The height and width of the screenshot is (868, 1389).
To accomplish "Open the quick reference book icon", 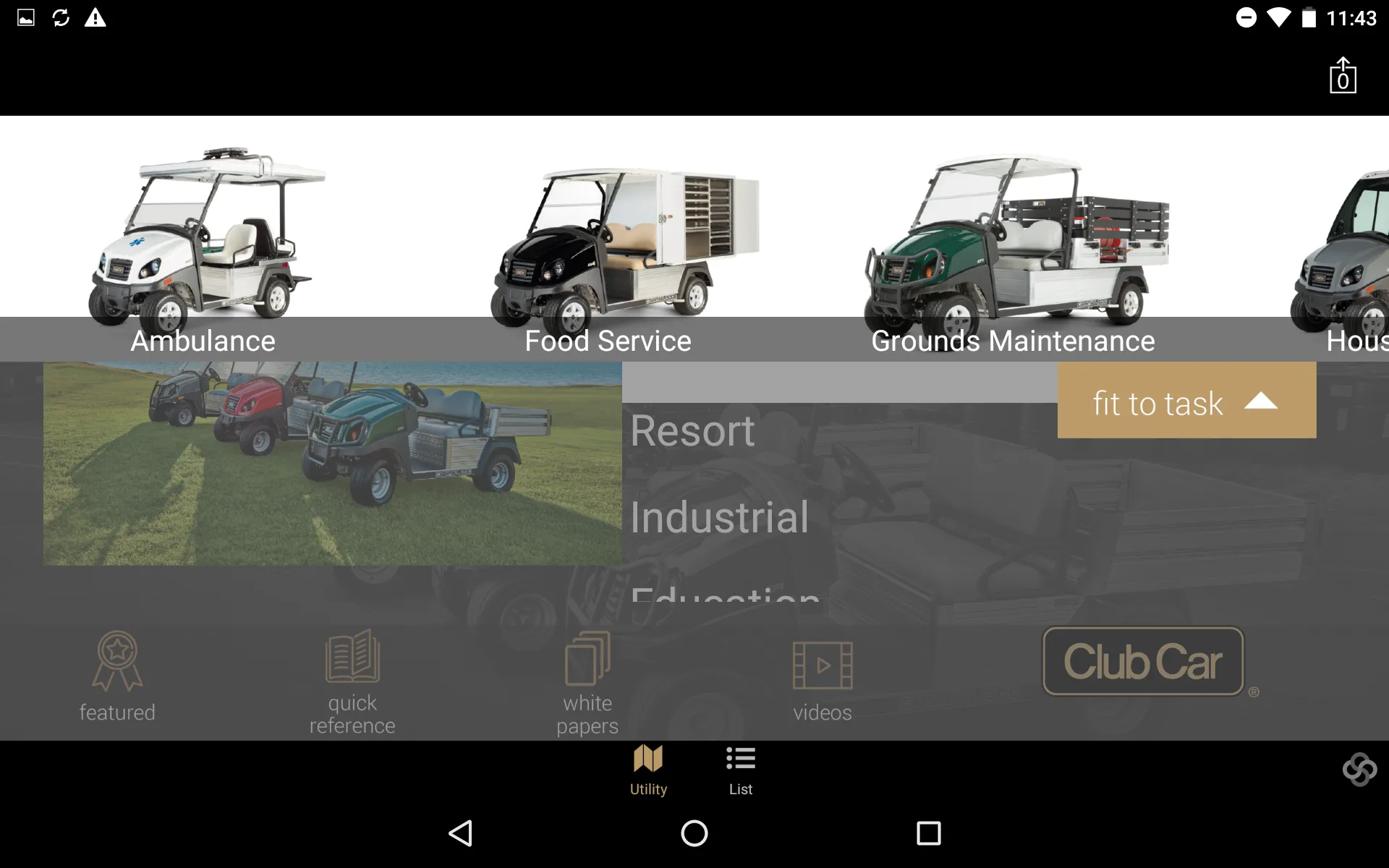I will tap(352, 655).
